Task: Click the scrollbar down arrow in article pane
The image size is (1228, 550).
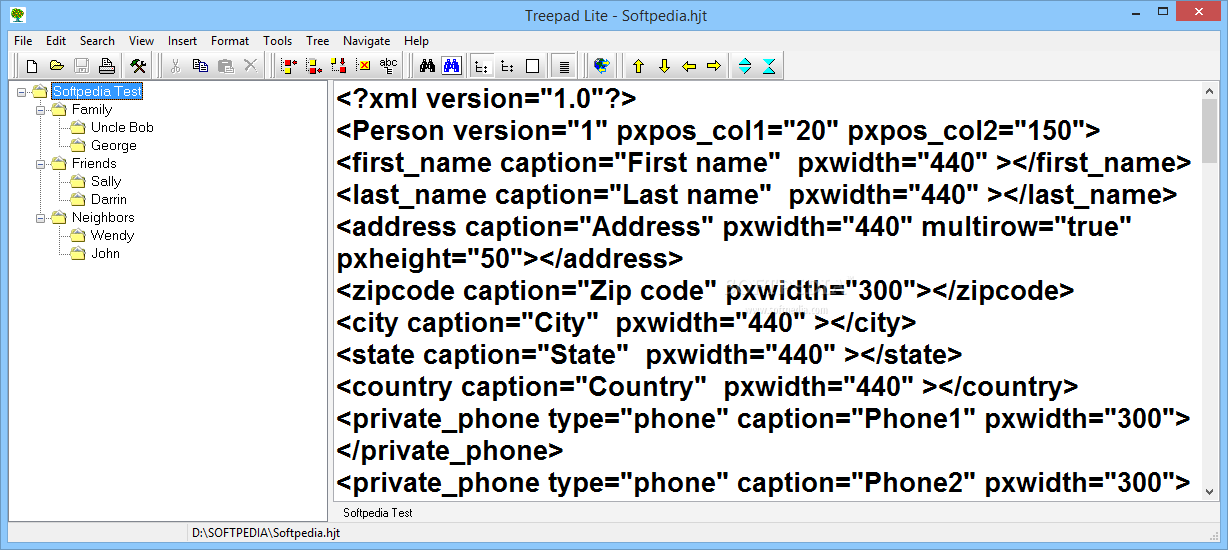Action: (1210, 491)
